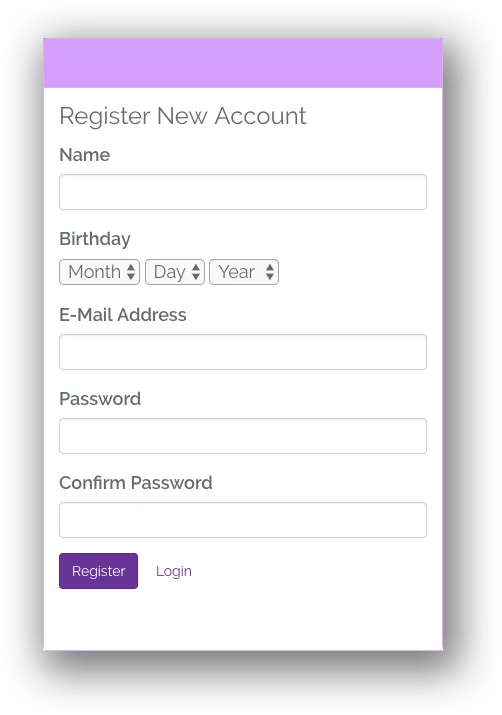Click the blank card area below Register button
The width and height of the screenshot is (502, 715).
click(243, 620)
